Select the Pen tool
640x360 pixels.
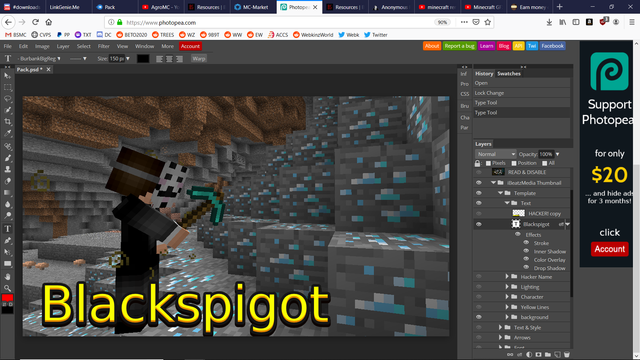(7, 240)
